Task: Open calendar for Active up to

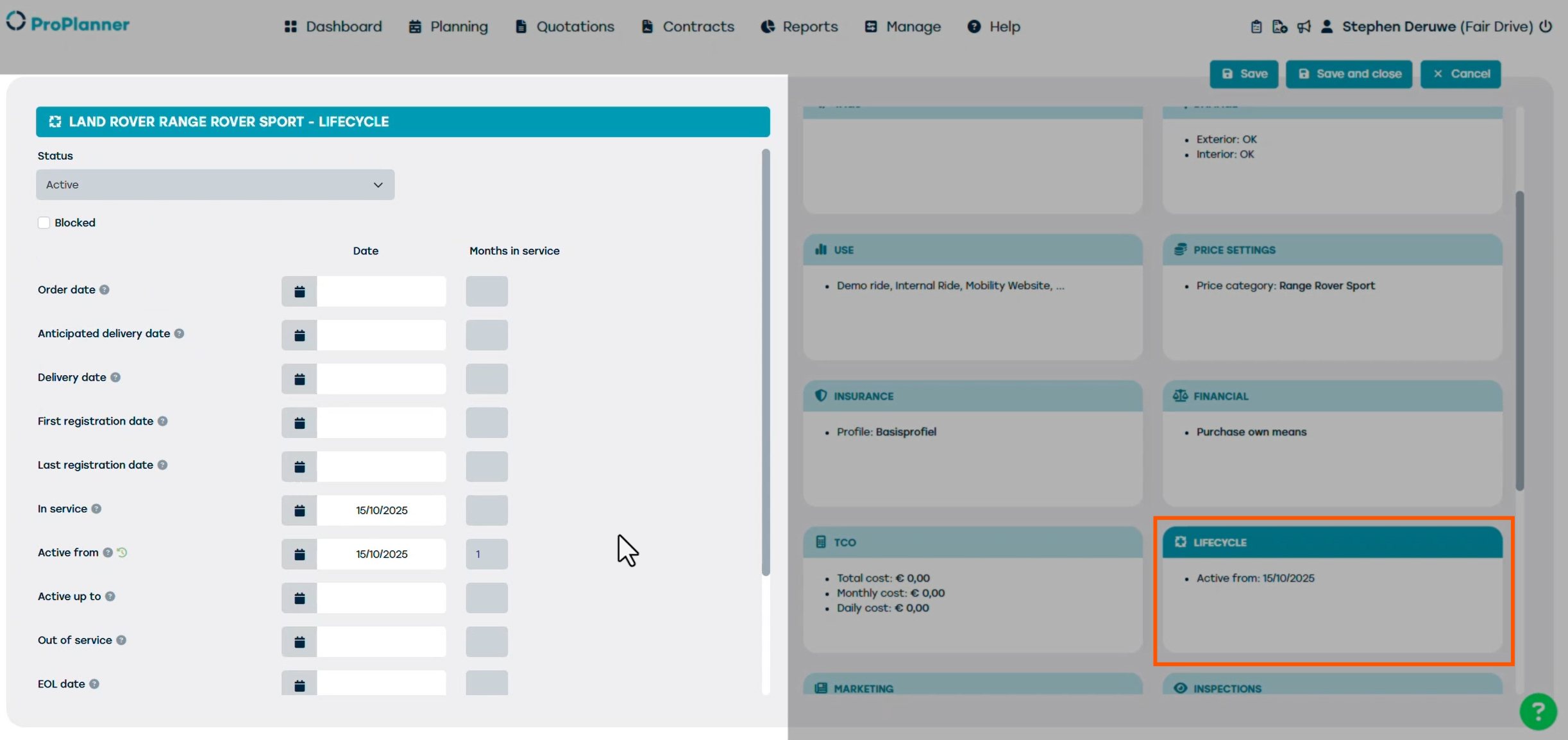Action: coord(299,598)
